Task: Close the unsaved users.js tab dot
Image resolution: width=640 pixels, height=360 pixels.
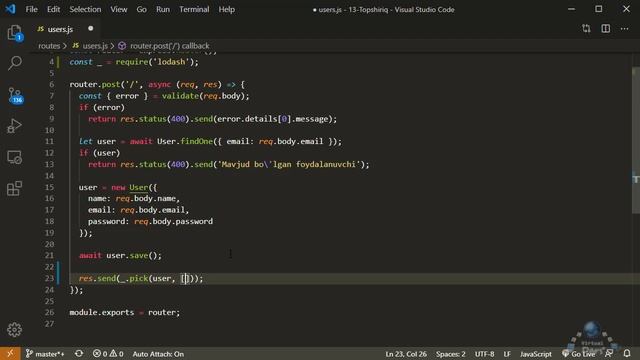Action: [x=91, y=29]
